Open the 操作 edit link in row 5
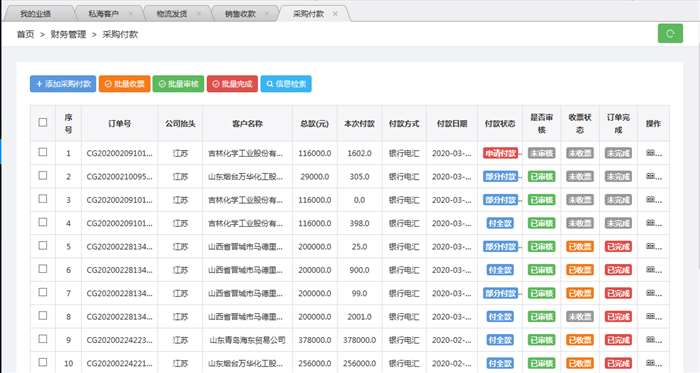This screenshot has width=700, height=373. coord(654,246)
